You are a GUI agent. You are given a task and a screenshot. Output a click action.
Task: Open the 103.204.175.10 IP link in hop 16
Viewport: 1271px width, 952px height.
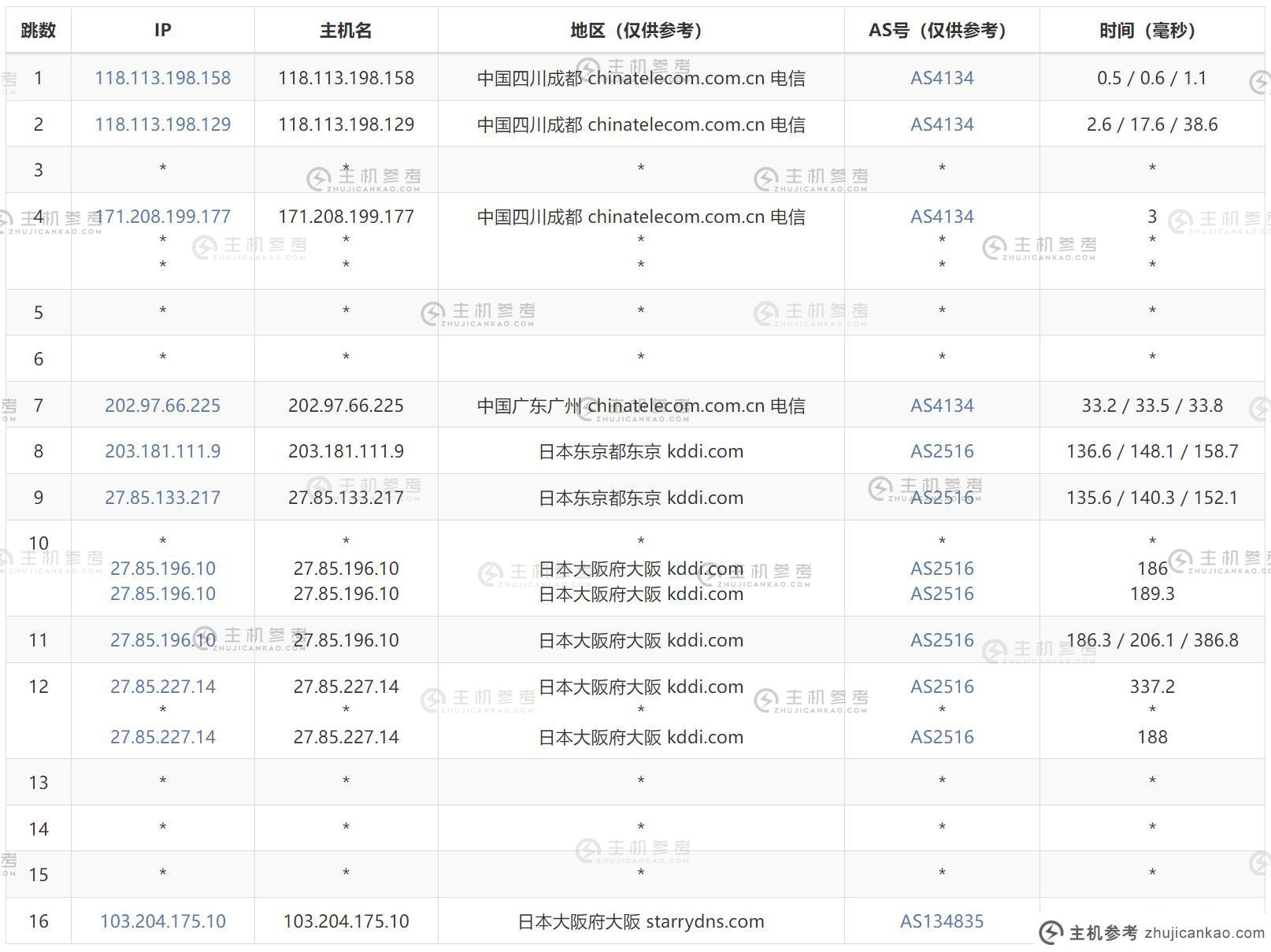click(162, 921)
